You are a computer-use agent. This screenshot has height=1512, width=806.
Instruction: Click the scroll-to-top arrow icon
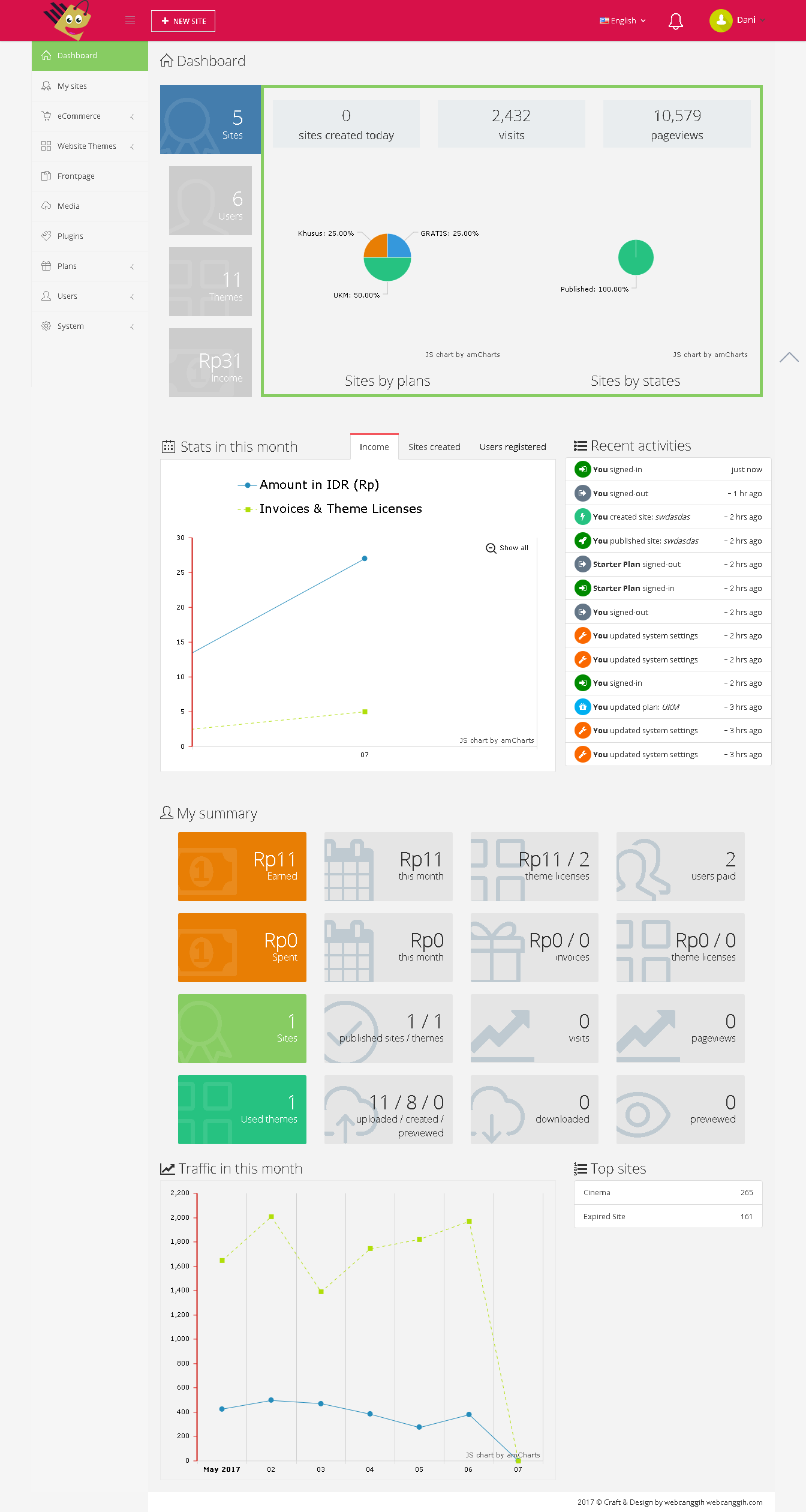789,358
